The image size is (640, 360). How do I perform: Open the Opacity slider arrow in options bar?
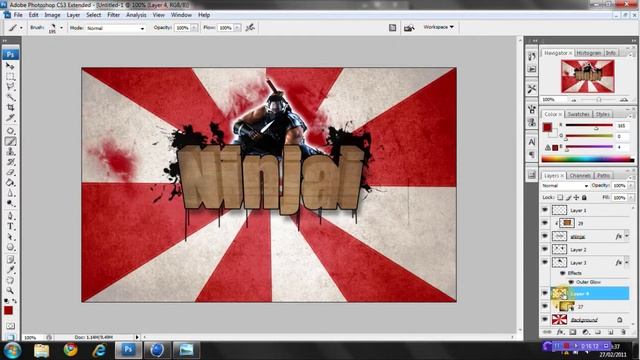click(x=194, y=28)
